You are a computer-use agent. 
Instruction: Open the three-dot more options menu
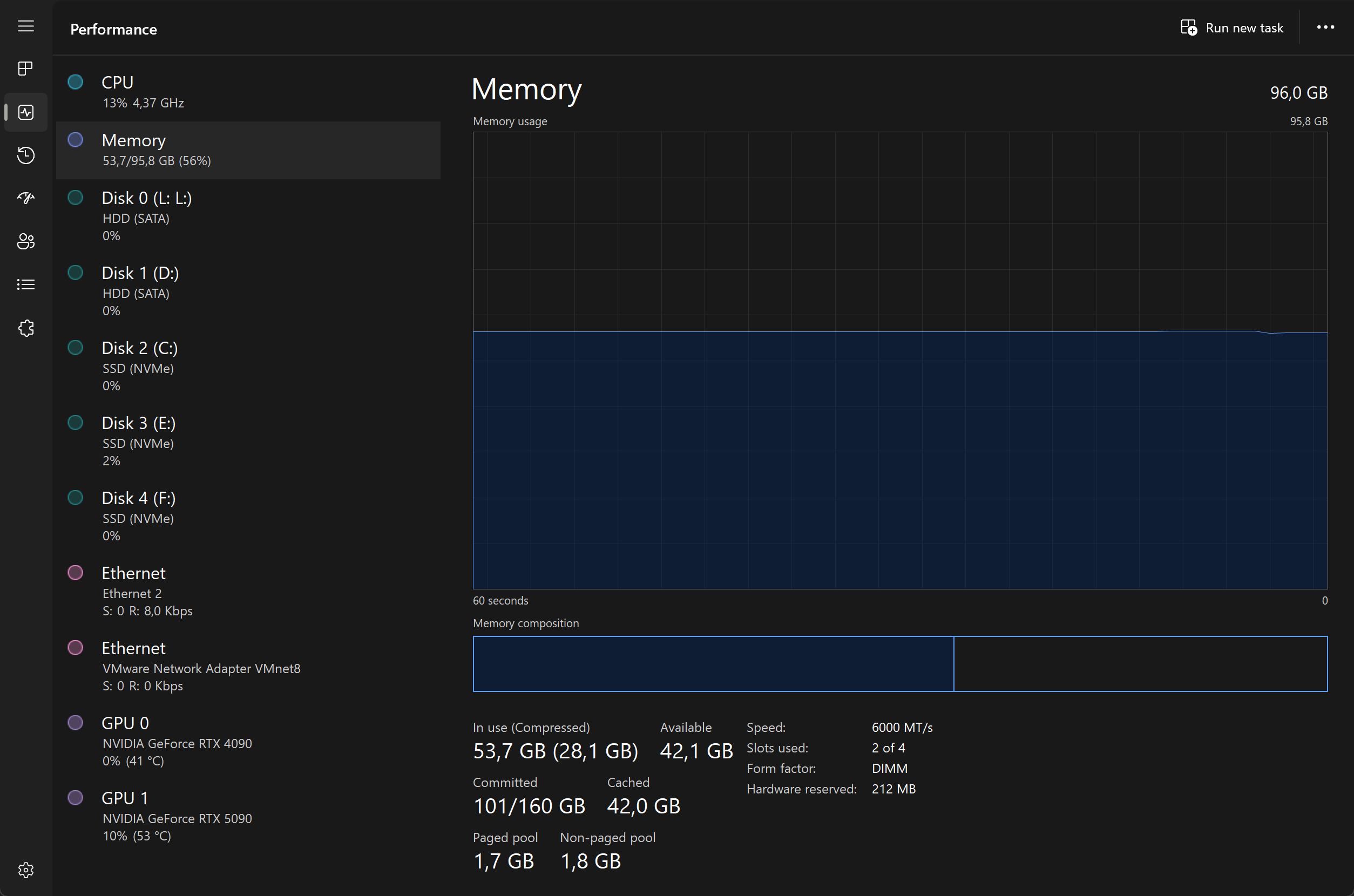[1325, 28]
